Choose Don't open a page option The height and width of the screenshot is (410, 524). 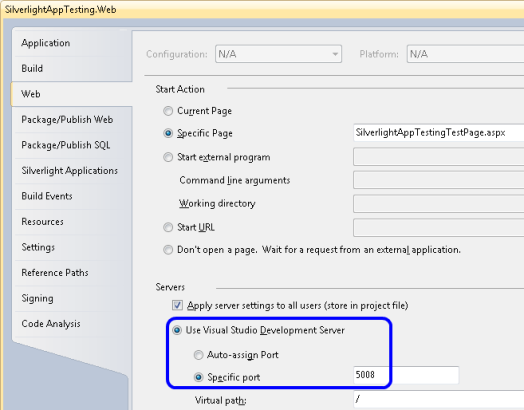[x=168, y=250]
